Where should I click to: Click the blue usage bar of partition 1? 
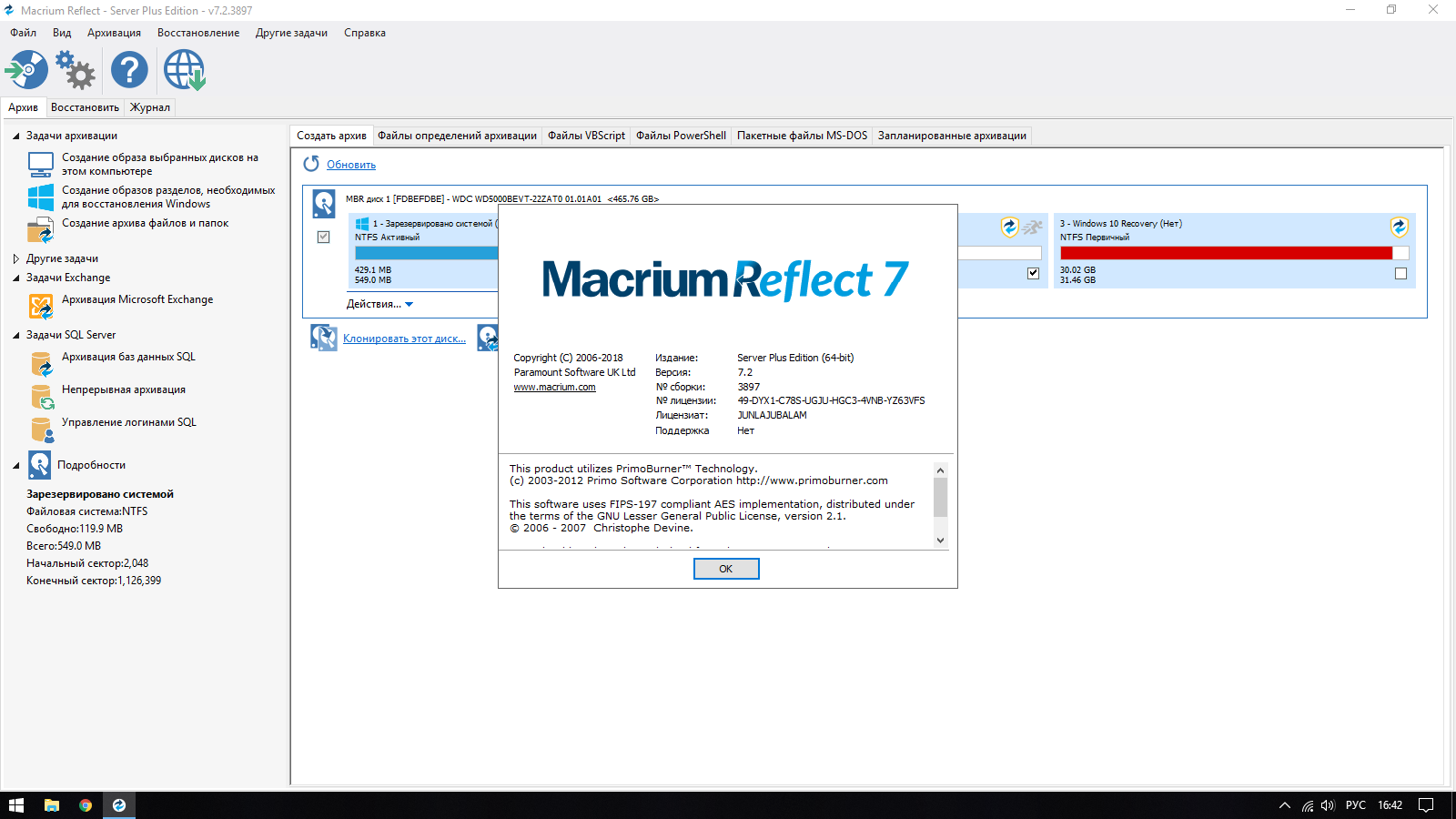pyautogui.click(x=427, y=253)
